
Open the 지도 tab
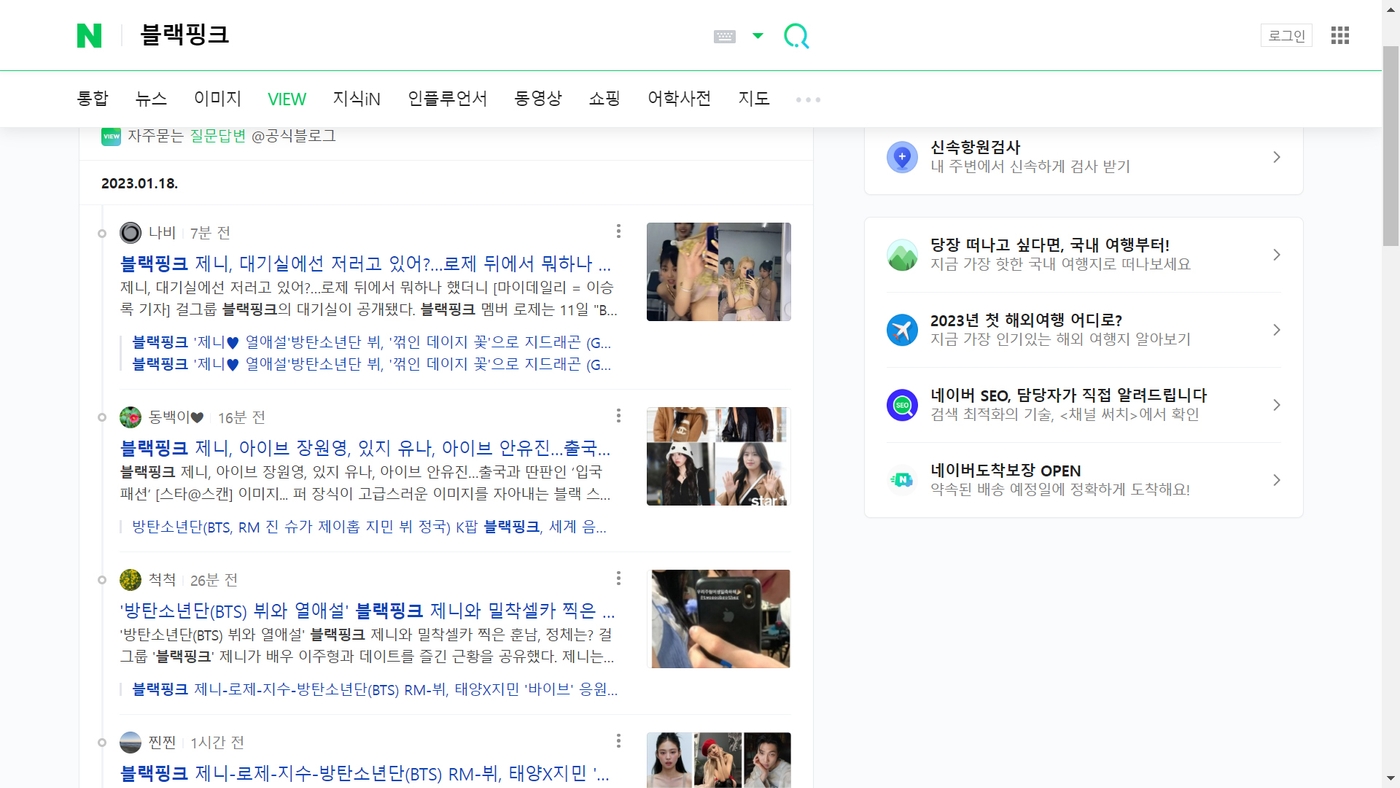(x=754, y=98)
